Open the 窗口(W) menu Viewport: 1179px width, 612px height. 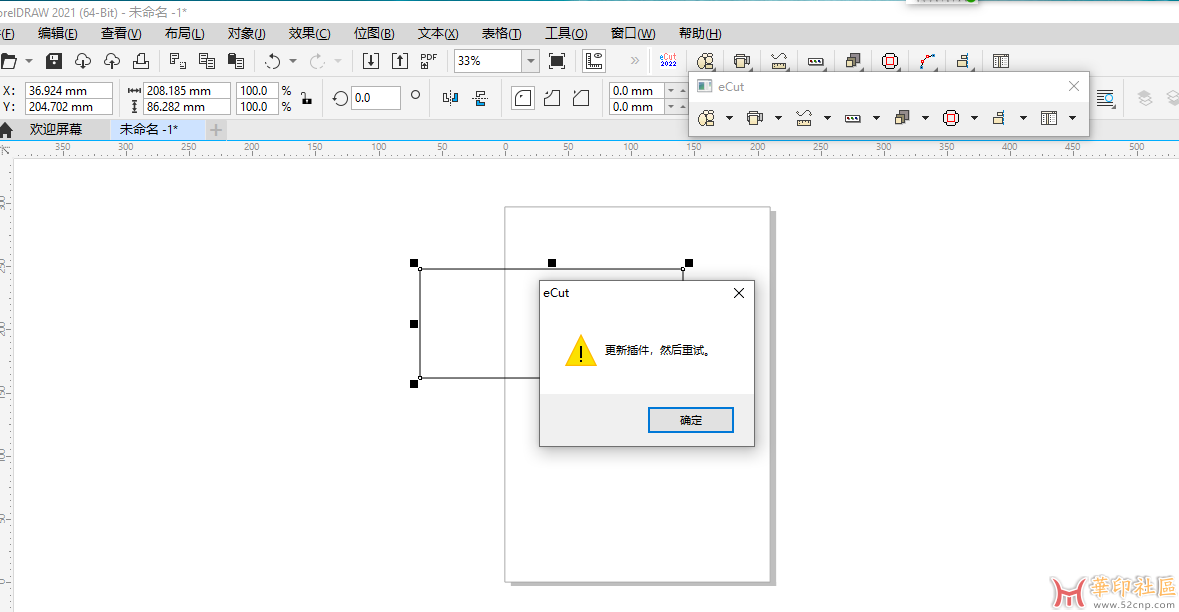[633, 33]
